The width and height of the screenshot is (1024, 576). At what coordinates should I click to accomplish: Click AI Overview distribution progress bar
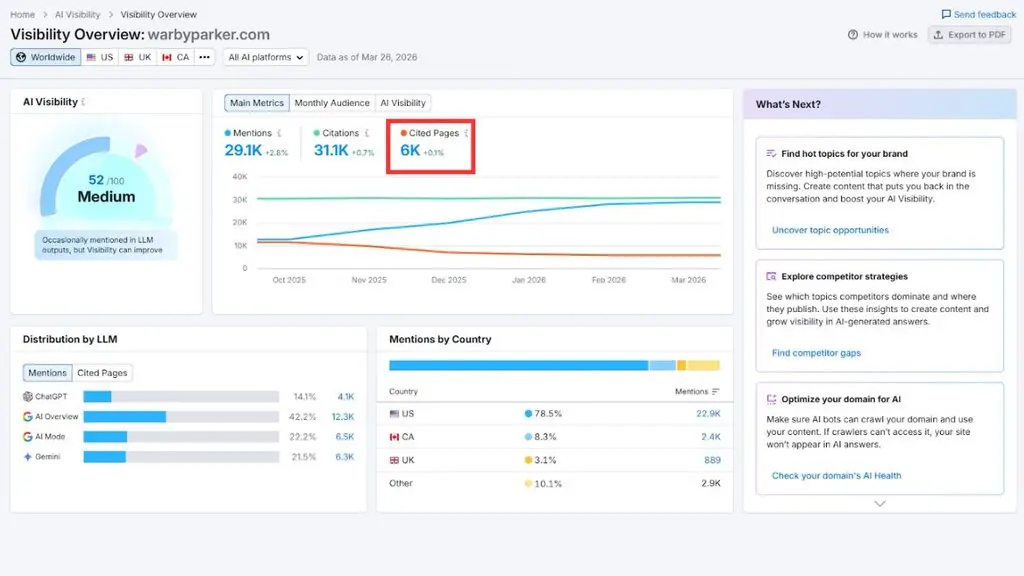181,417
